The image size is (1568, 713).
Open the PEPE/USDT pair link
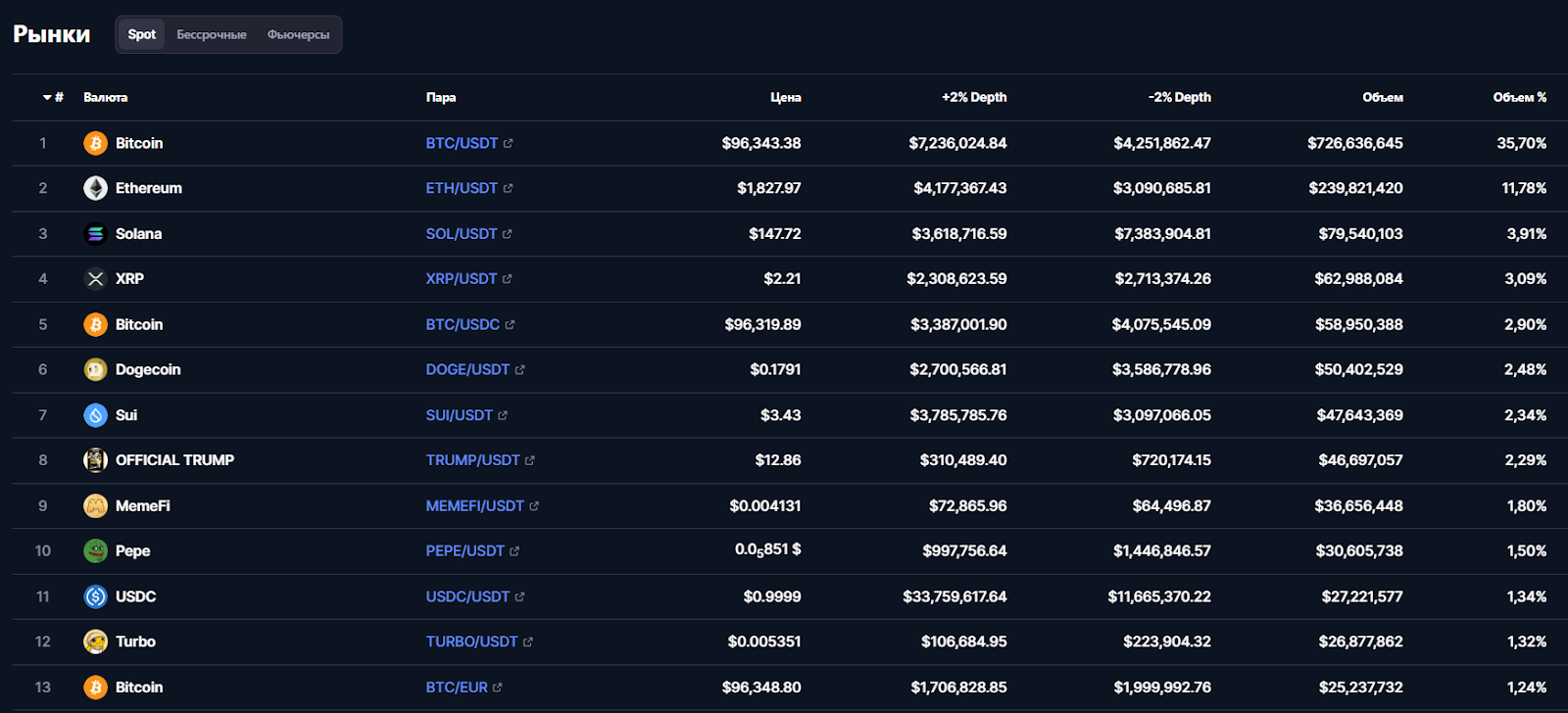click(465, 550)
